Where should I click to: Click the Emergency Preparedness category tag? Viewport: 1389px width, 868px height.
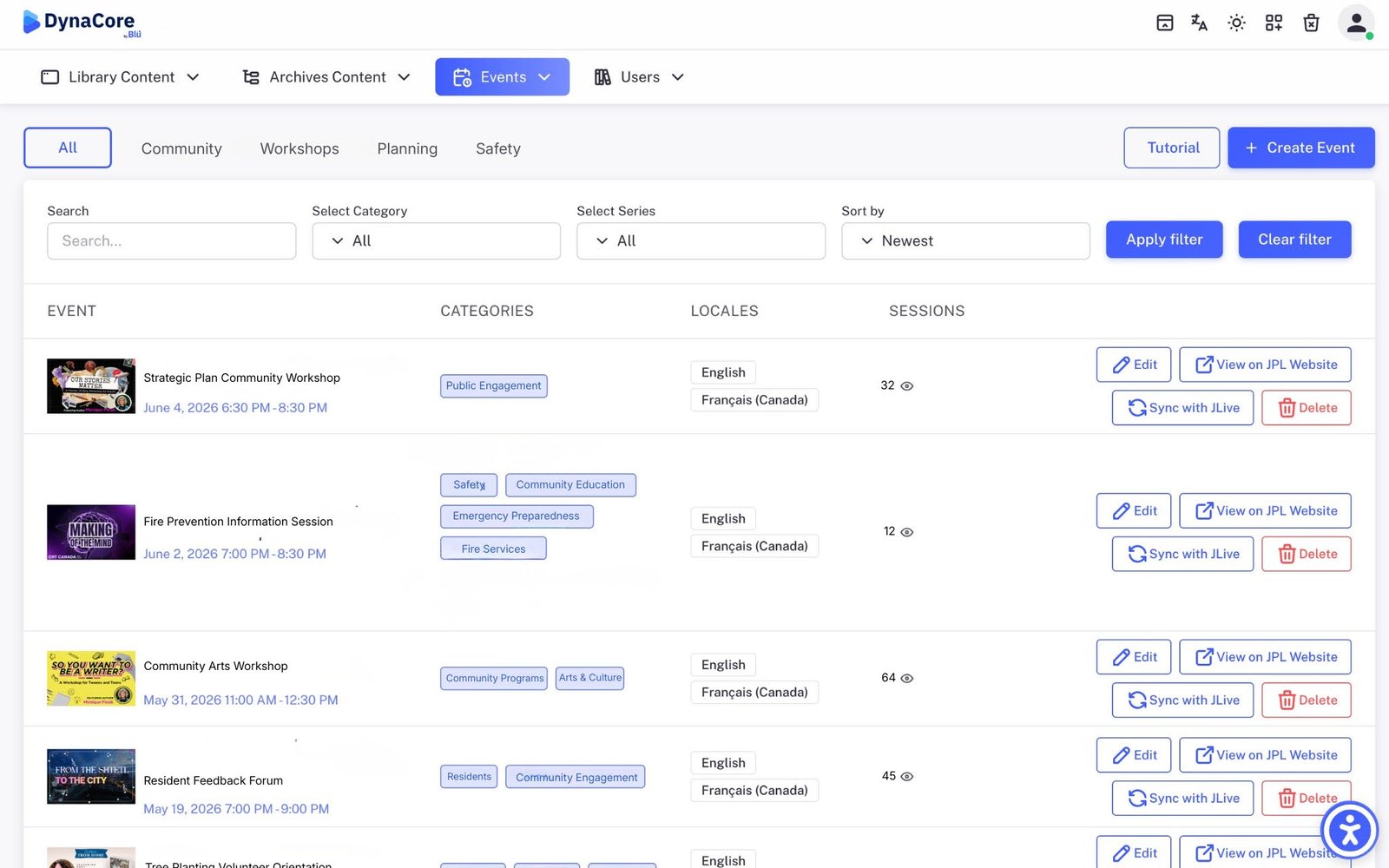tap(517, 516)
